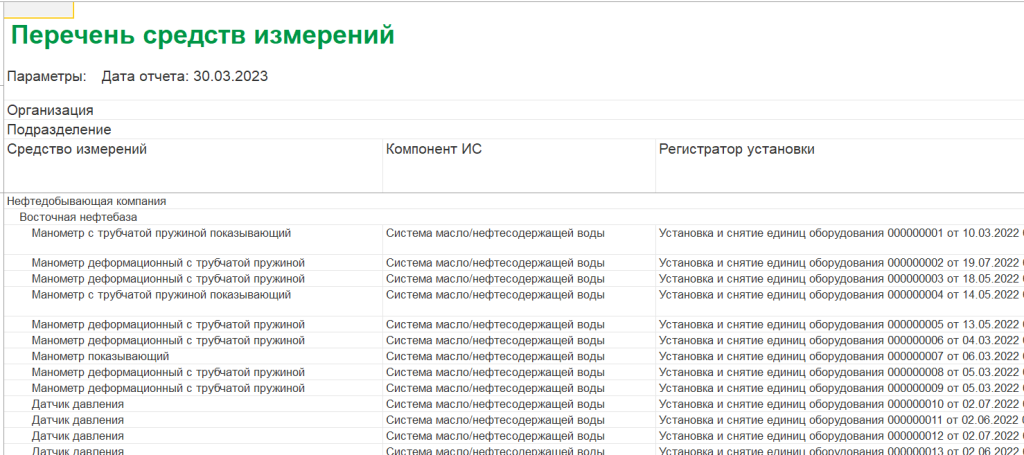Select Система масло/нефтесодержащей воды in Манометр показывающий row

pyautogui.click(x=495, y=356)
